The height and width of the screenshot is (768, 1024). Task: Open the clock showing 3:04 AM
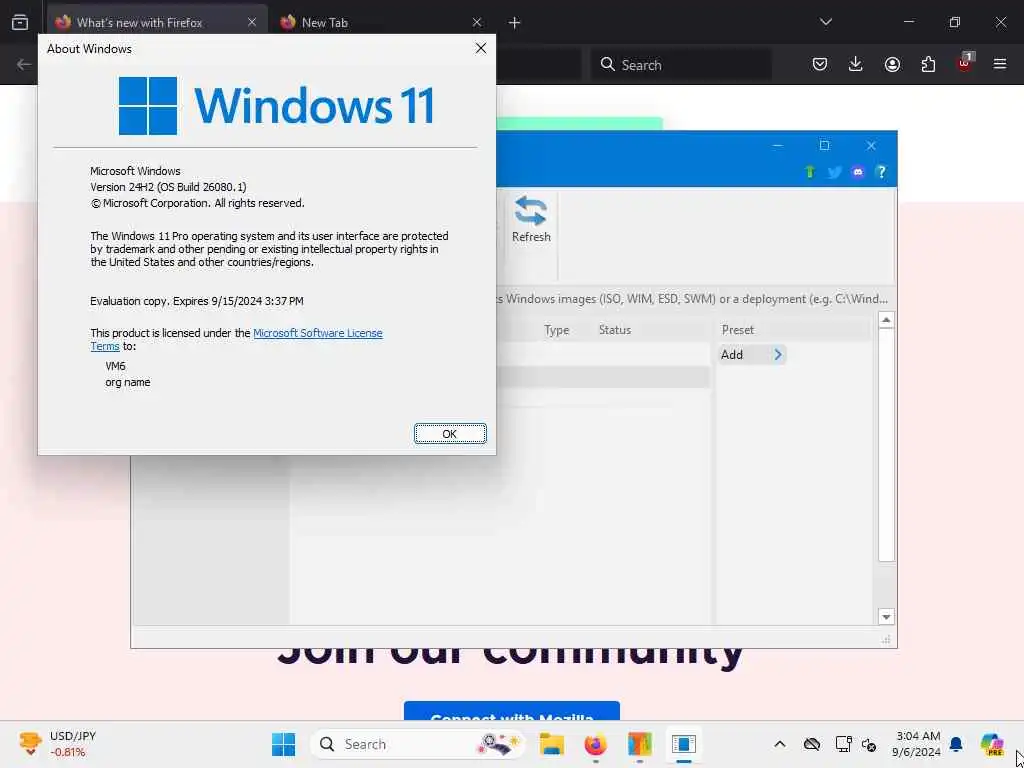click(917, 744)
